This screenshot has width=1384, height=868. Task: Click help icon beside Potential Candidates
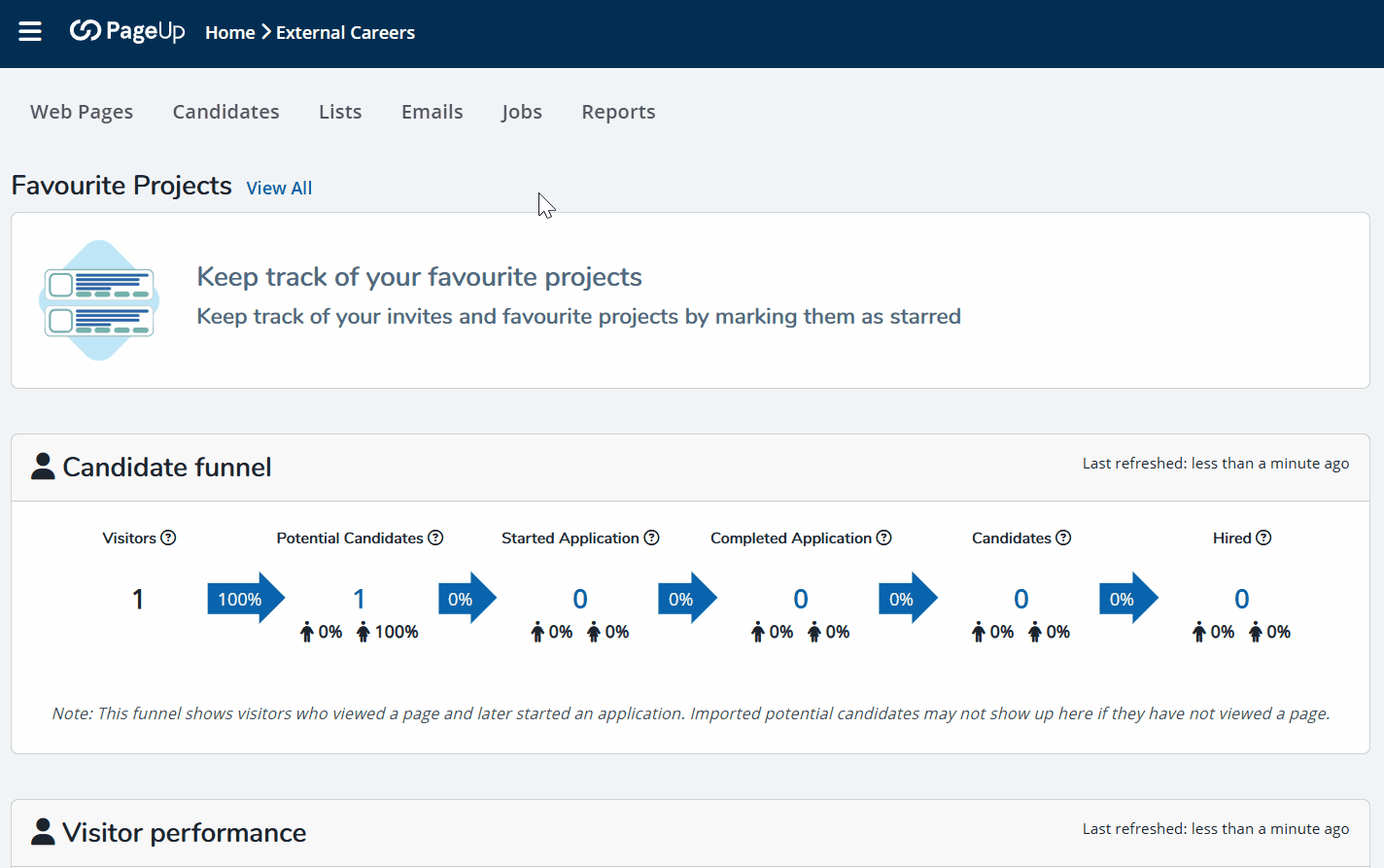pos(435,538)
